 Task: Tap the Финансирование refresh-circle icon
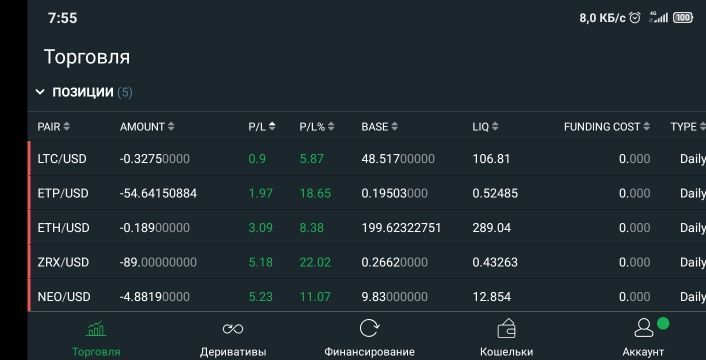coord(369,328)
